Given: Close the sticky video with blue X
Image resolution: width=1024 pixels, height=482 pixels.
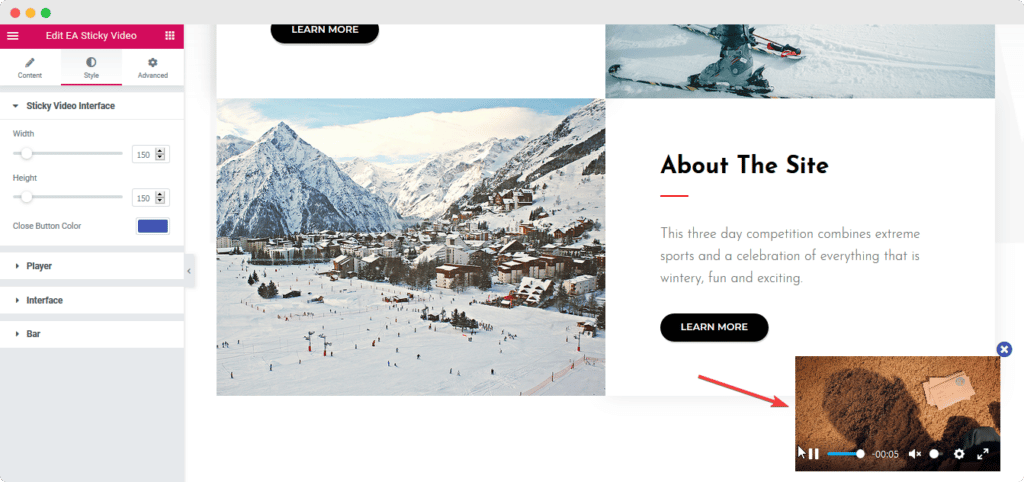Looking at the screenshot, I should (1004, 349).
